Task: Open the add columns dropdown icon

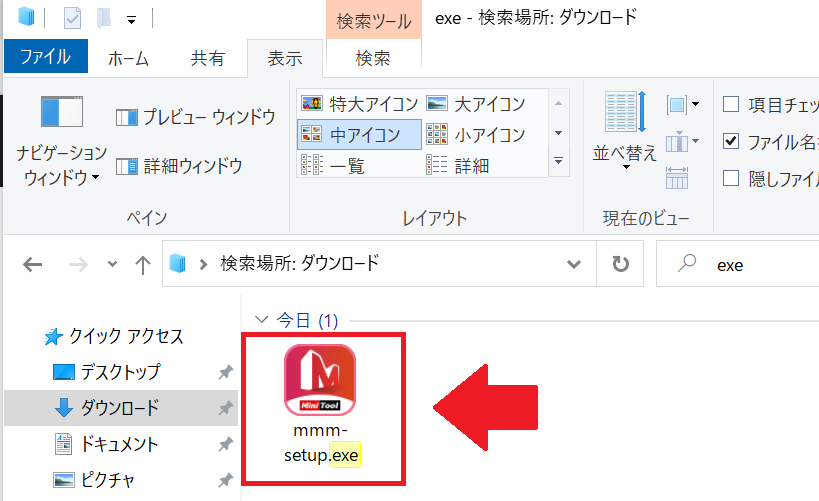Action: click(x=683, y=142)
